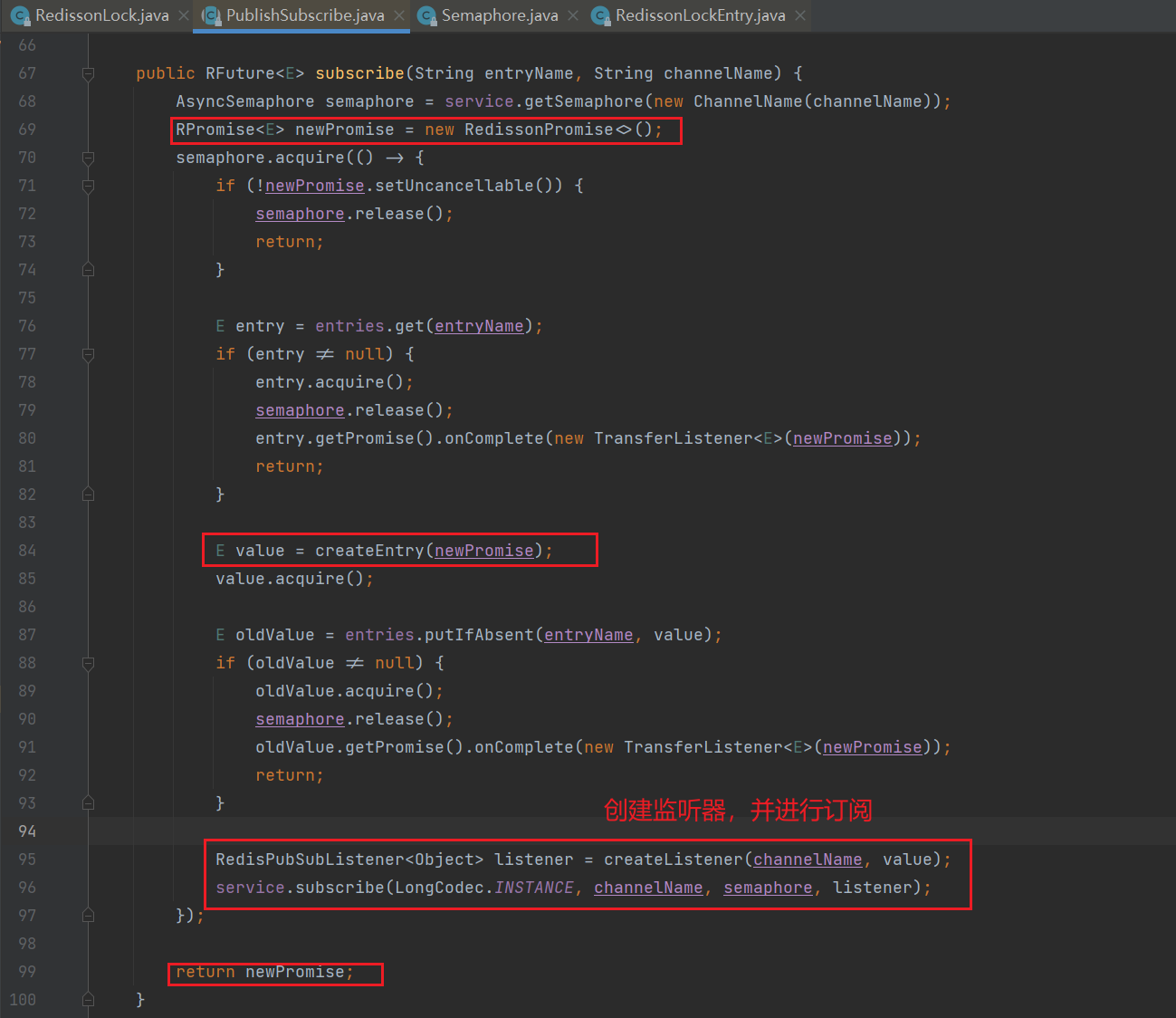The image size is (1176, 1018).
Task: Click the RedissonLock.java class file icon
Action: pos(21,15)
